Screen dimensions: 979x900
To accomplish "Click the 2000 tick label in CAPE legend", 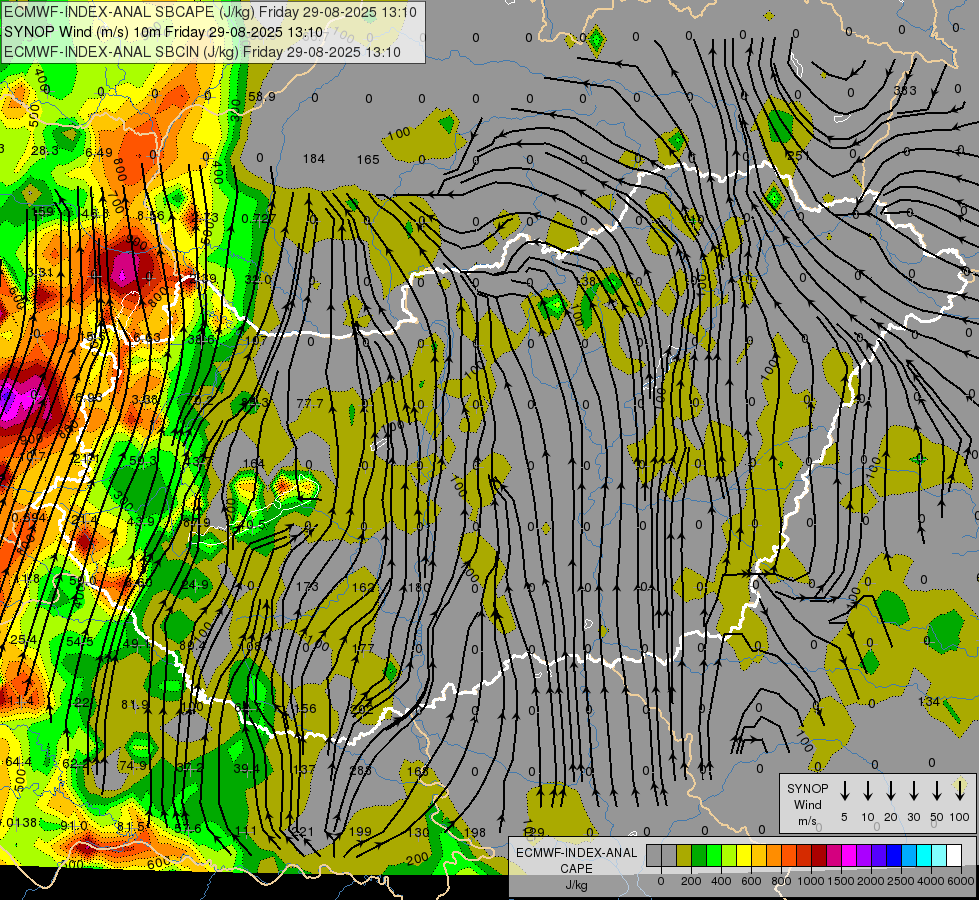I will (x=871, y=881).
